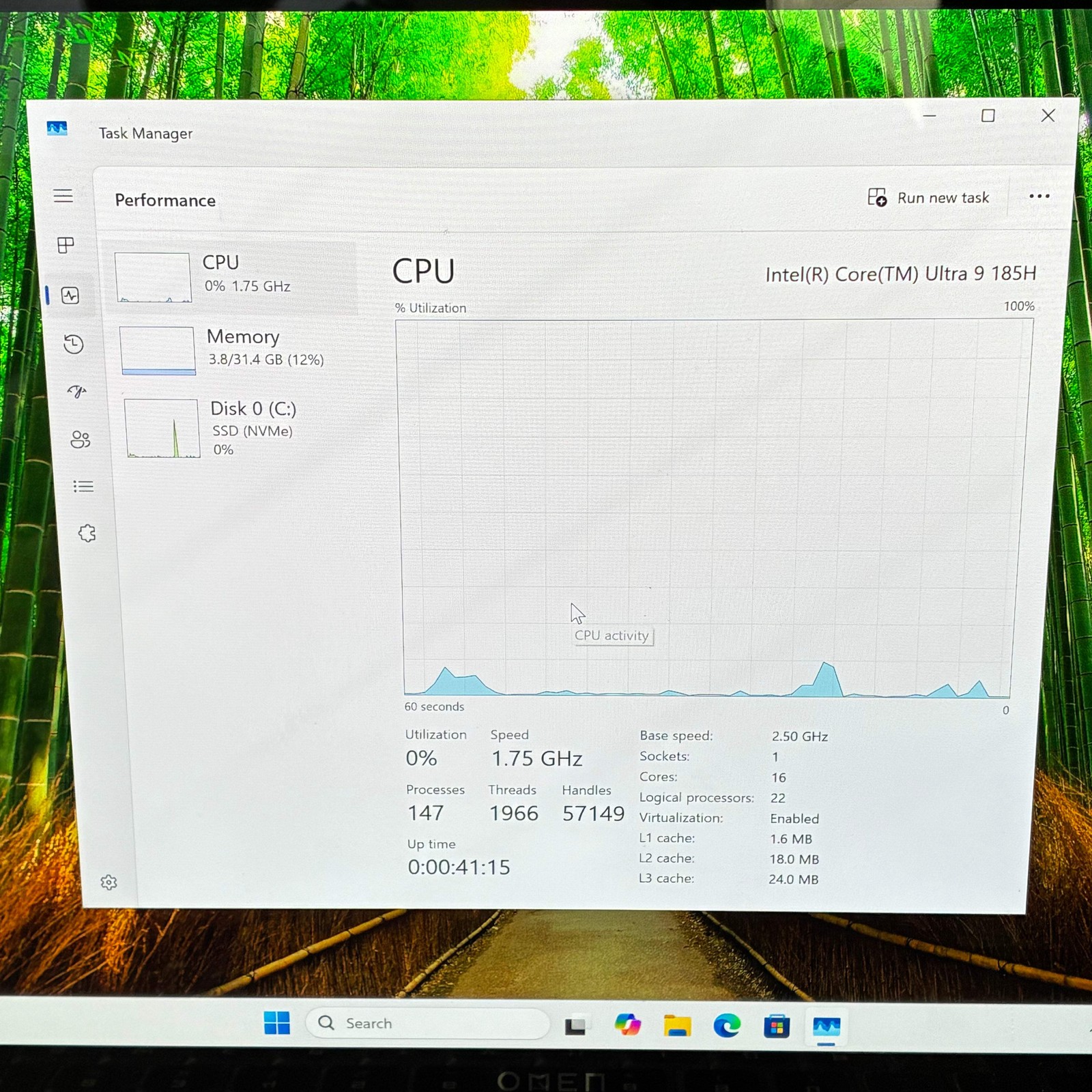Open the three-dot more options menu
This screenshot has height=1092, width=1092.
coord(1039,197)
